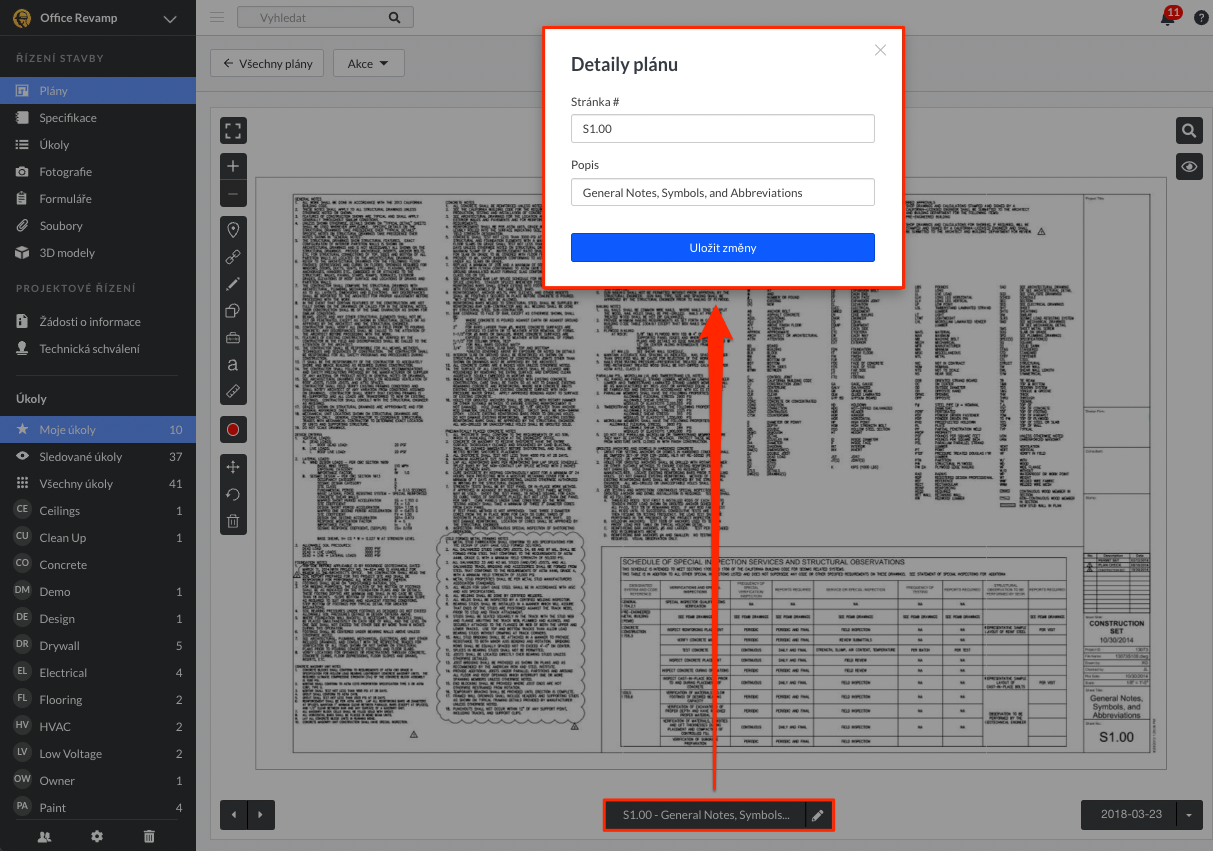This screenshot has width=1213, height=851.
Task: Go back to Všechny plány
Action: pos(268,63)
